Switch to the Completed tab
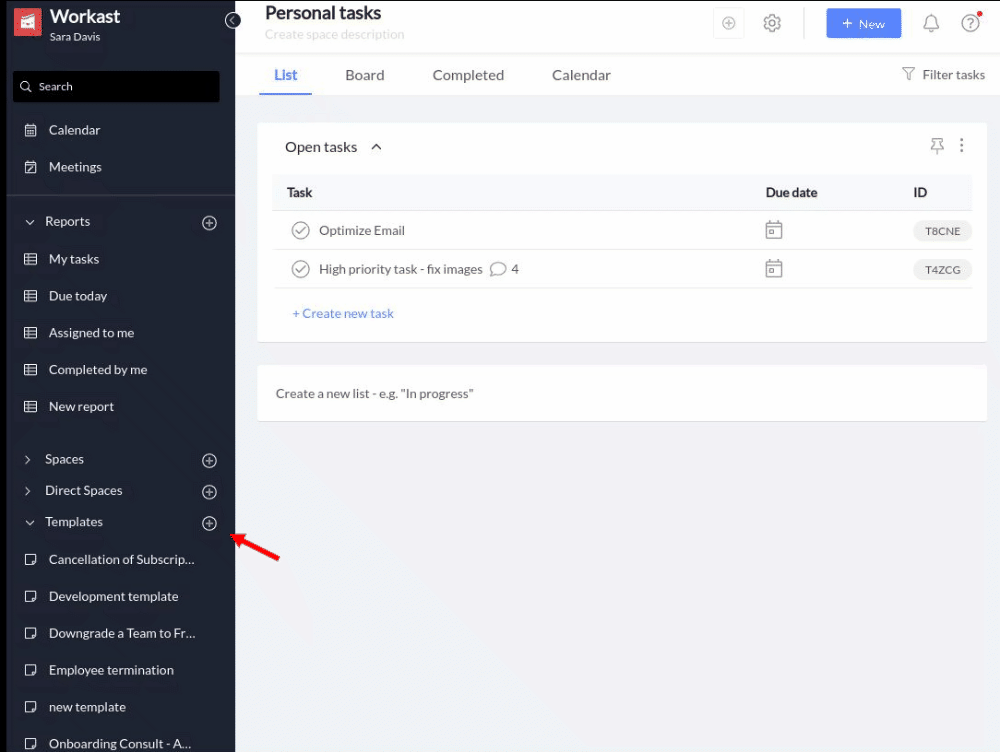 [468, 75]
